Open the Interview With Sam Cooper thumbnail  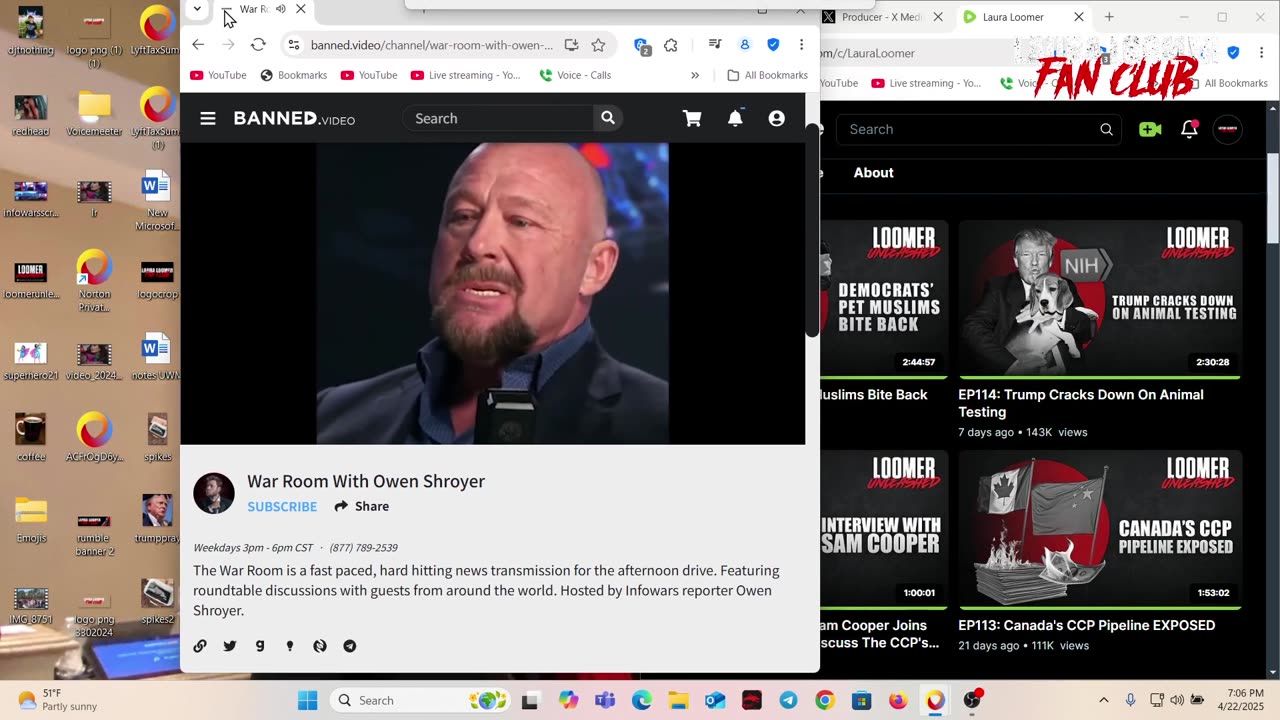tap(884, 529)
